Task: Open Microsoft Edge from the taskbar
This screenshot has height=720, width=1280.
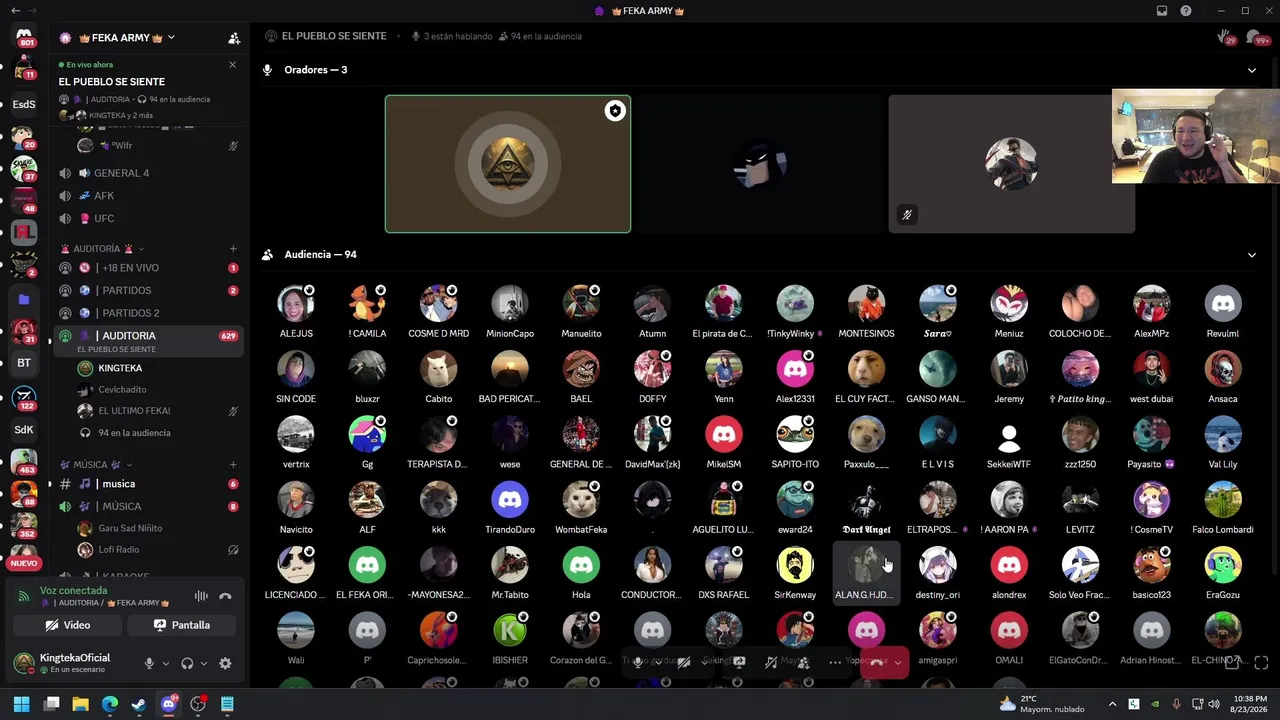Action: tap(110, 704)
